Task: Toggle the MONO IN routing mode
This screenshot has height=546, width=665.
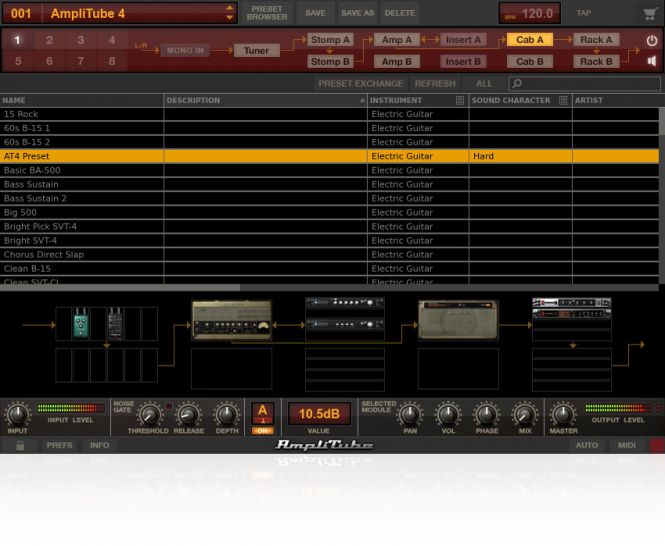Action: [185, 51]
